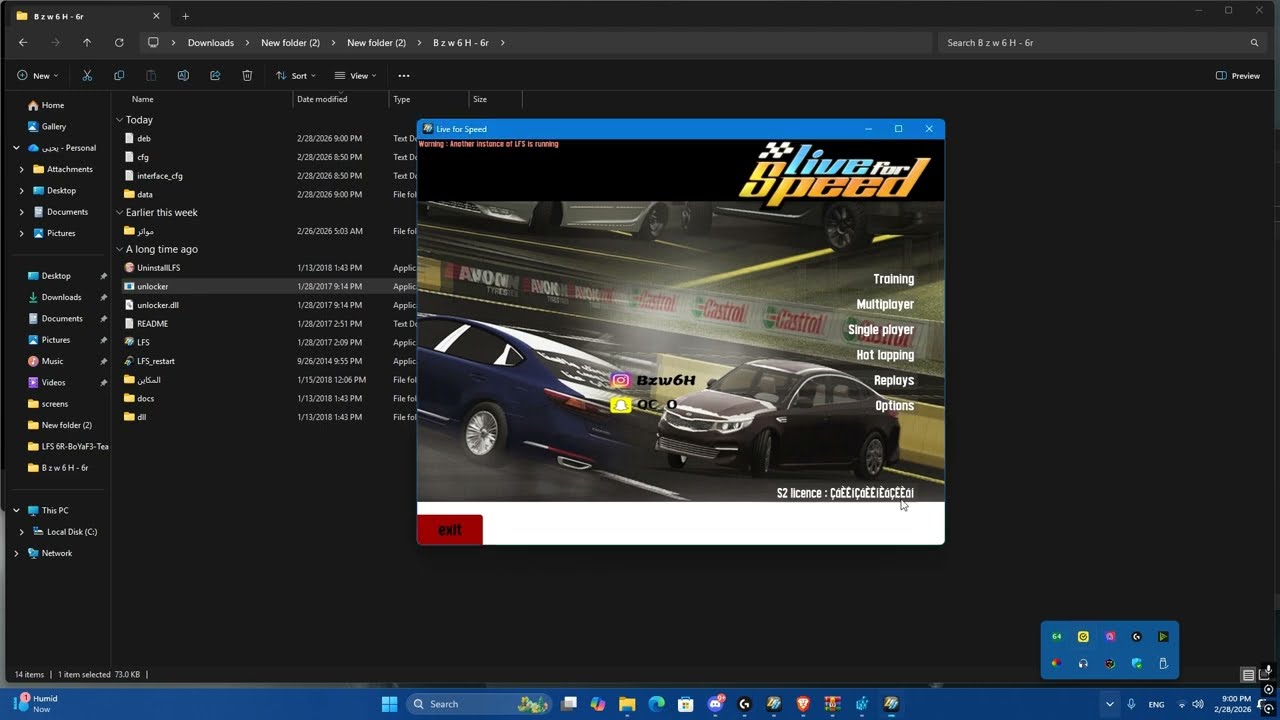Open Options in the game menu
The width and height of the screenshot is (1280, 720).
[x=894, y=405]
